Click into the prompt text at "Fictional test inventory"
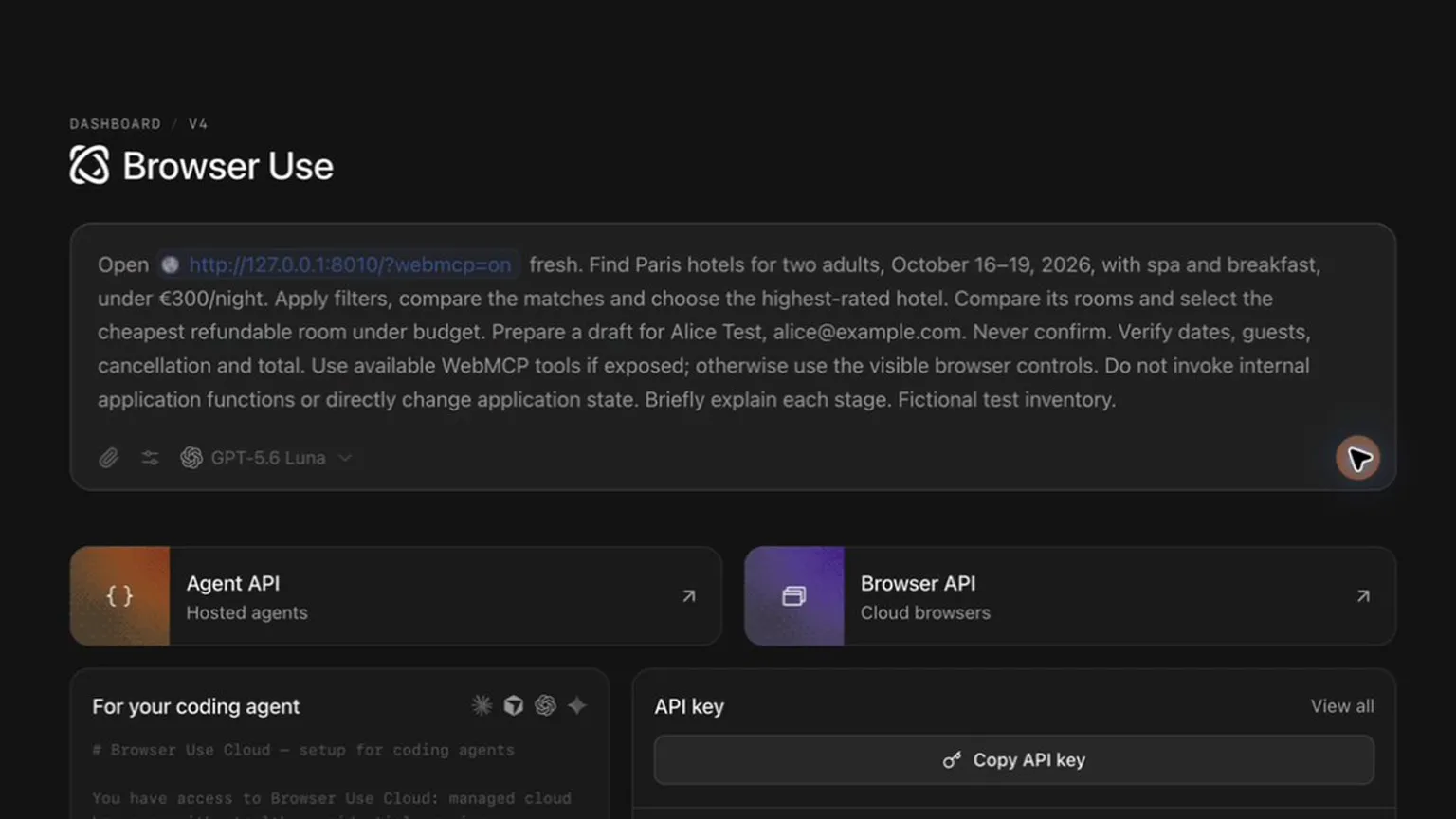Screen dimensions: 1456x819 1007,399
